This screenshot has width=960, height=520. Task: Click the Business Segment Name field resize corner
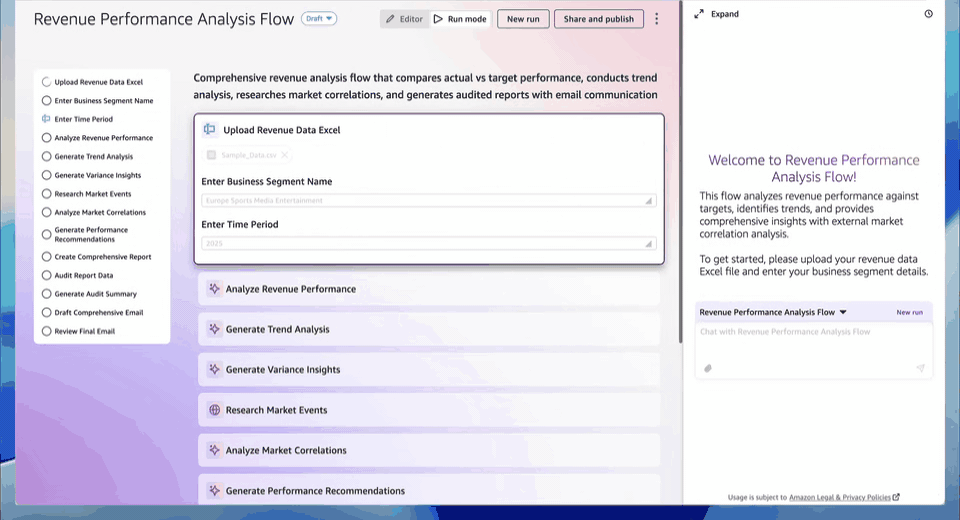coord(648,201)
